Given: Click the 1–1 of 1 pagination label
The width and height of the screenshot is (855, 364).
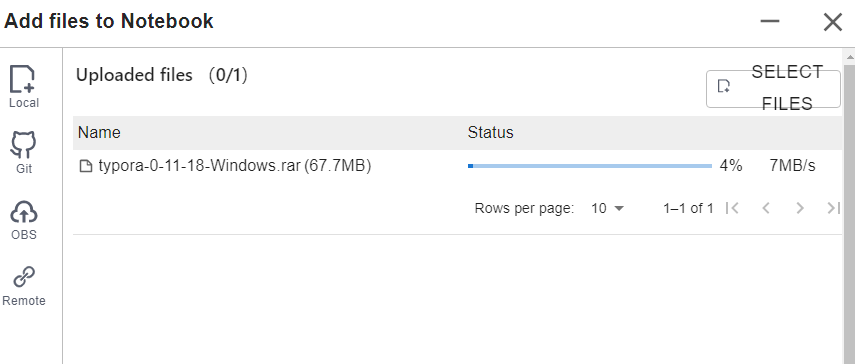Looking at the screenshot, I should [688, 208].
